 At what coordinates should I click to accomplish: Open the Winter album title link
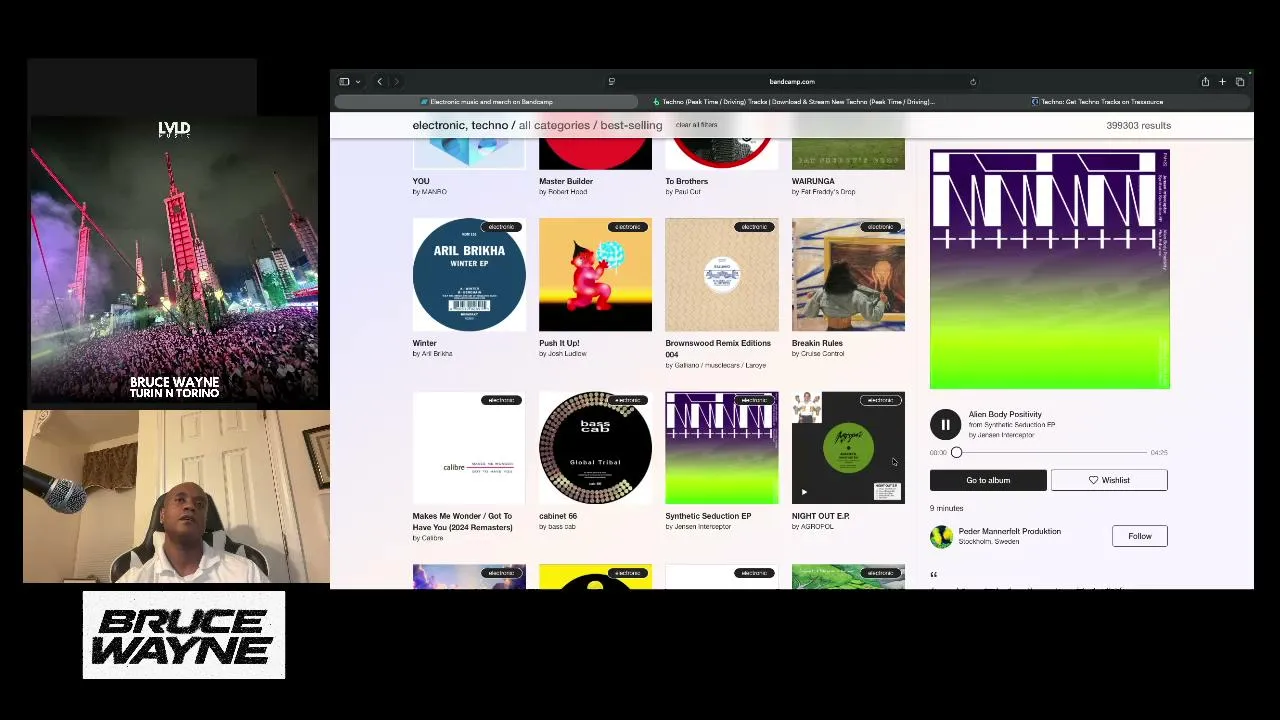(425, 343)
